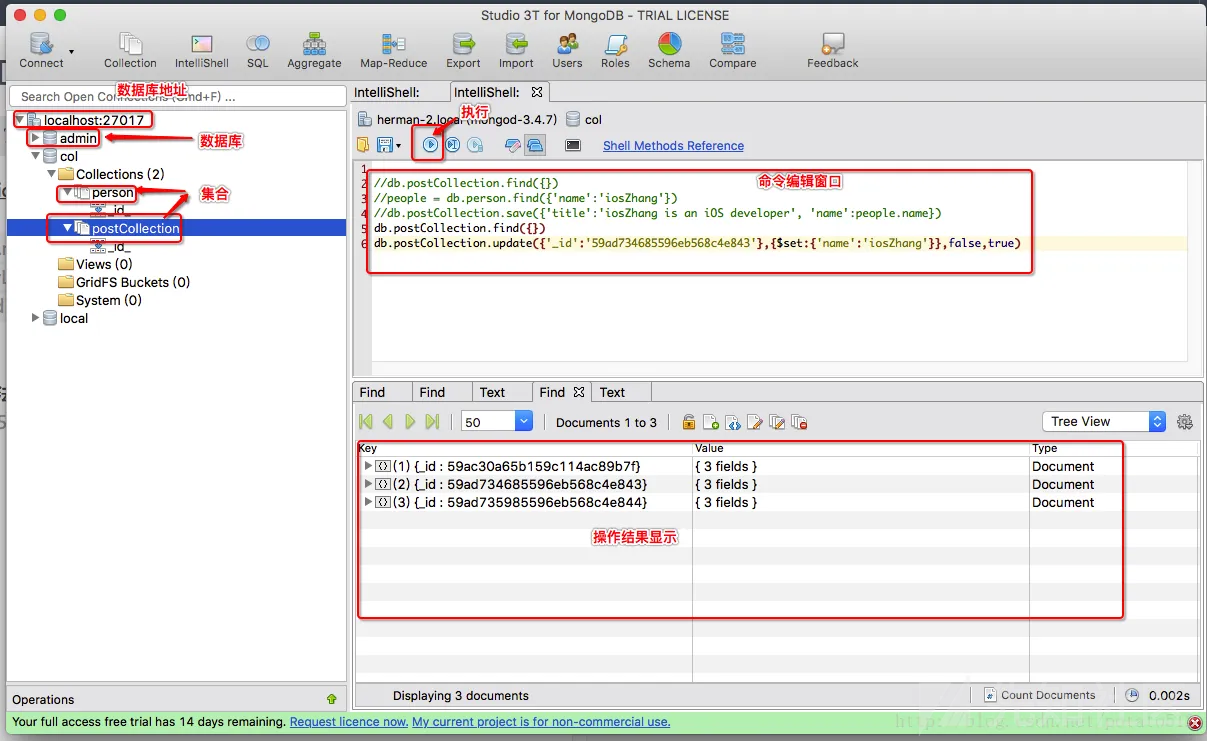Switch to the second Find result tab
This screenshot has height=741, width=1207.
442,392
